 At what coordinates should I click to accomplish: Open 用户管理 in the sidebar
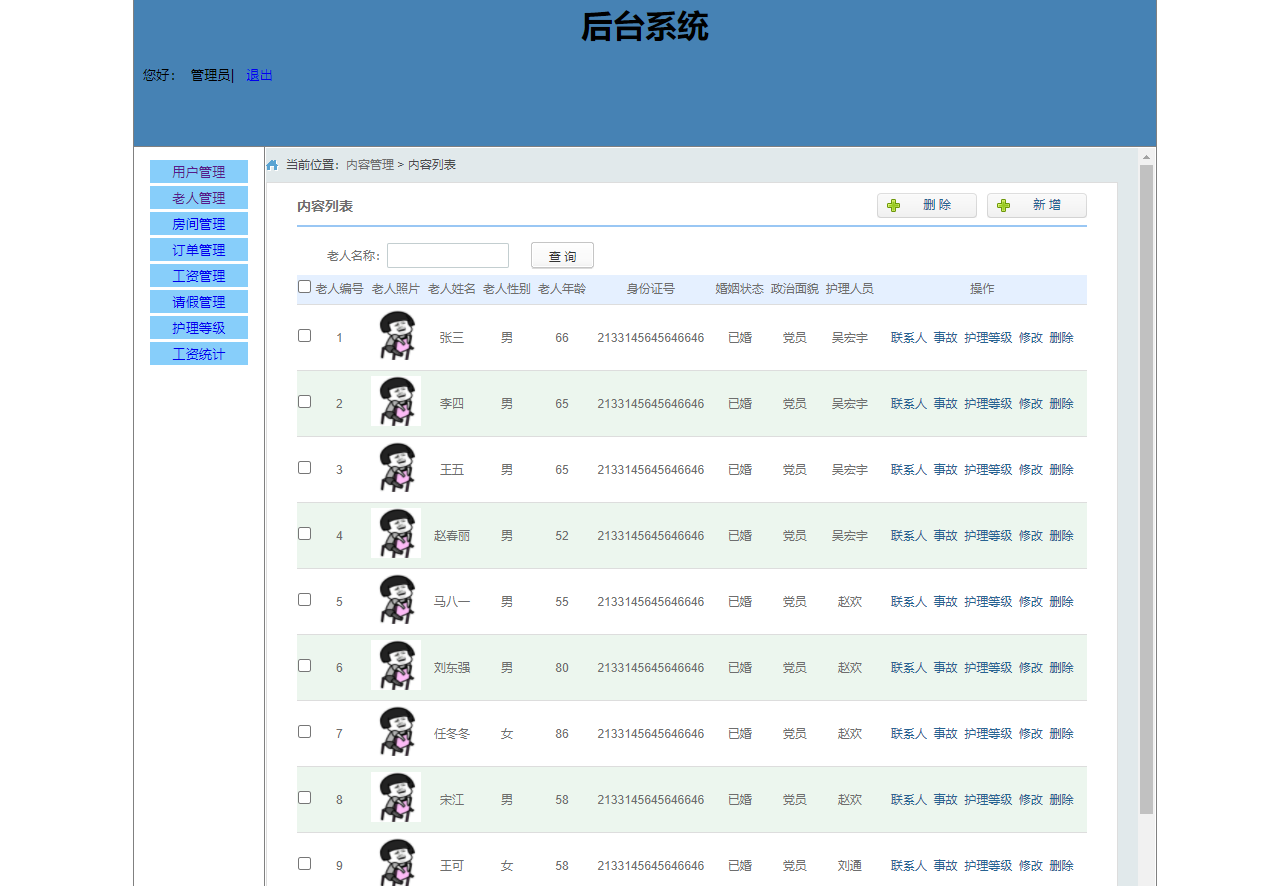pyautogui.click(x=198, y=171)
